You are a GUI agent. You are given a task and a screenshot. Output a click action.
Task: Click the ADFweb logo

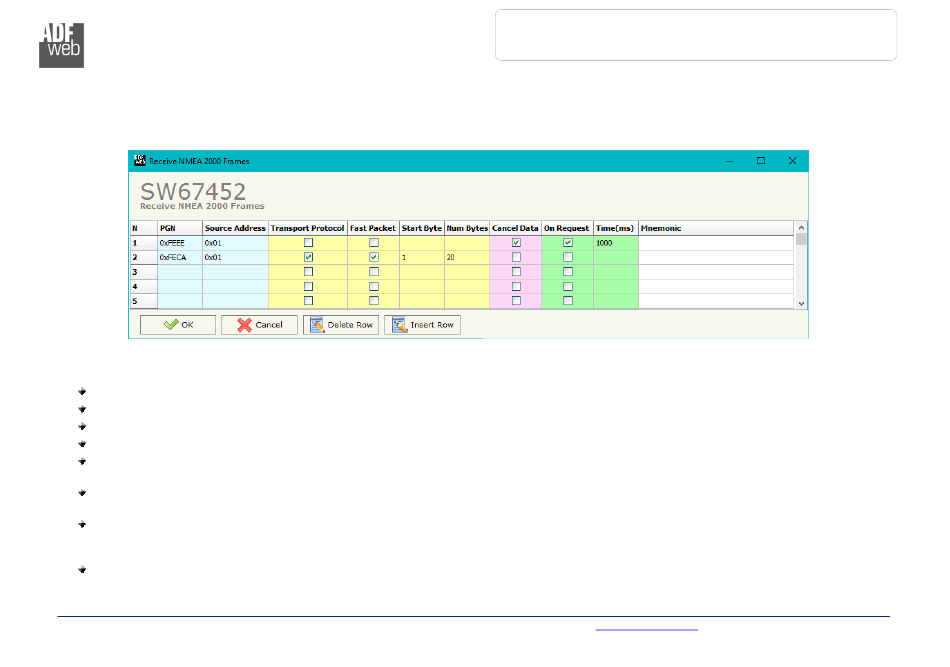[61, 43]
